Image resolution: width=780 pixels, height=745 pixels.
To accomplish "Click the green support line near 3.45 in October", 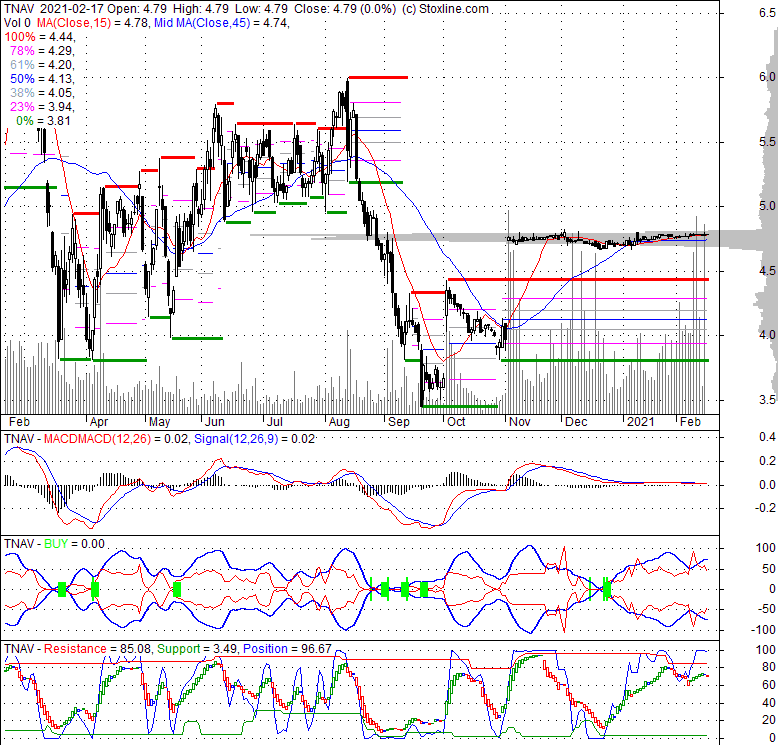I will click(x=460, y=407).
